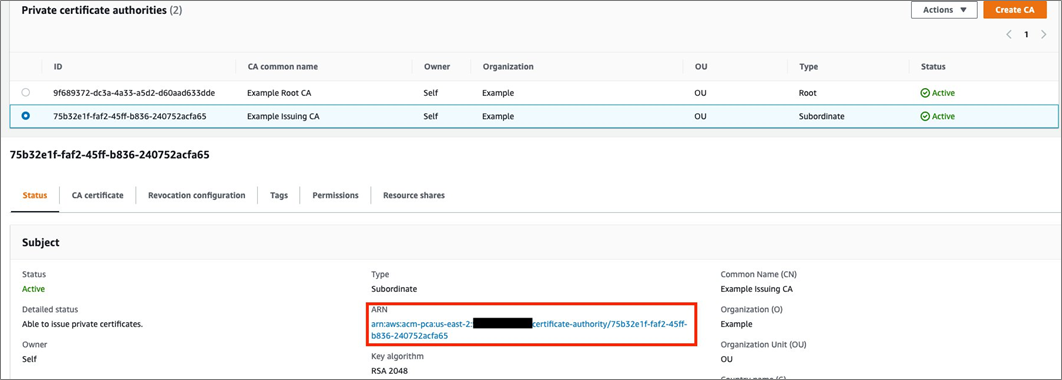Click the CA common name column header
1062x380 pixels.
tap(282, 66)
